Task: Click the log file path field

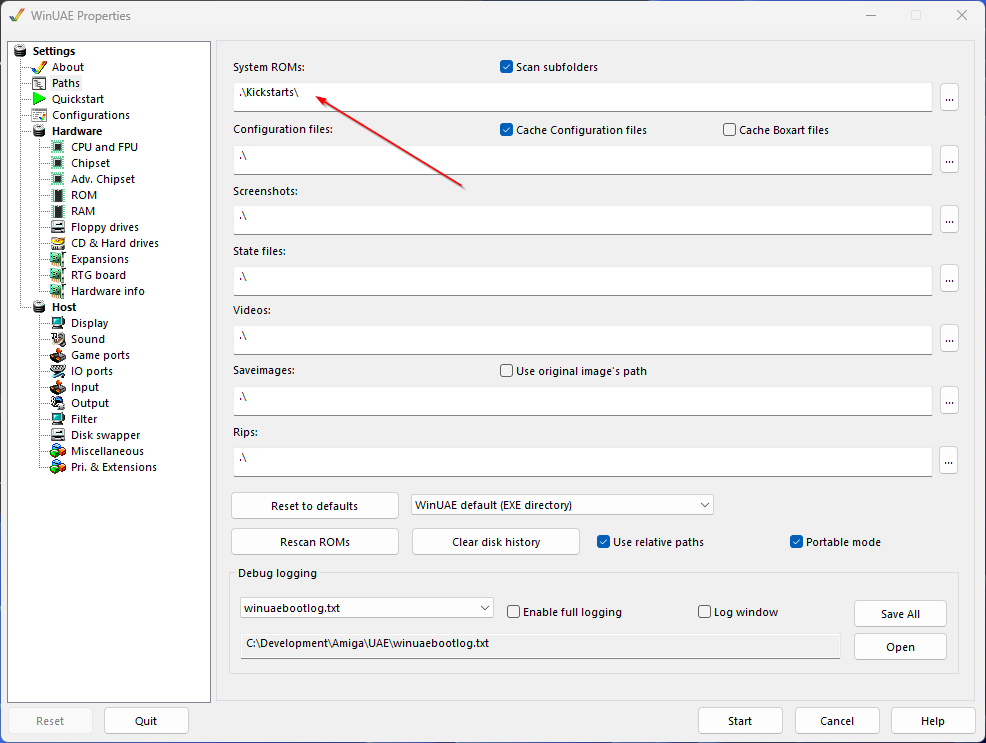Action: [540, 646]
